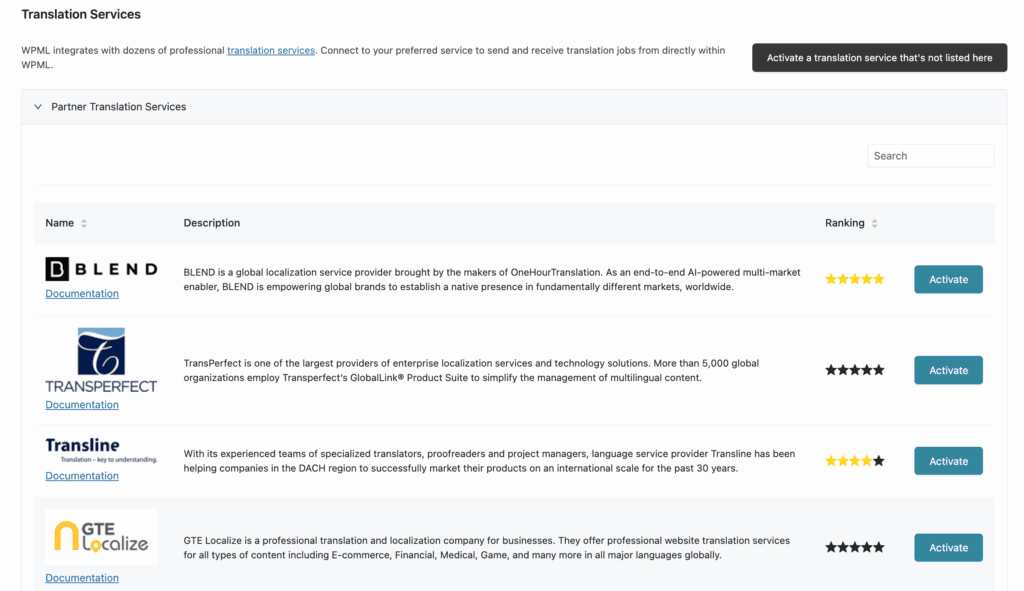Activate the GTE Localize service
The width and height of the screenshot is (1024, 591).
tap(948, 547)
